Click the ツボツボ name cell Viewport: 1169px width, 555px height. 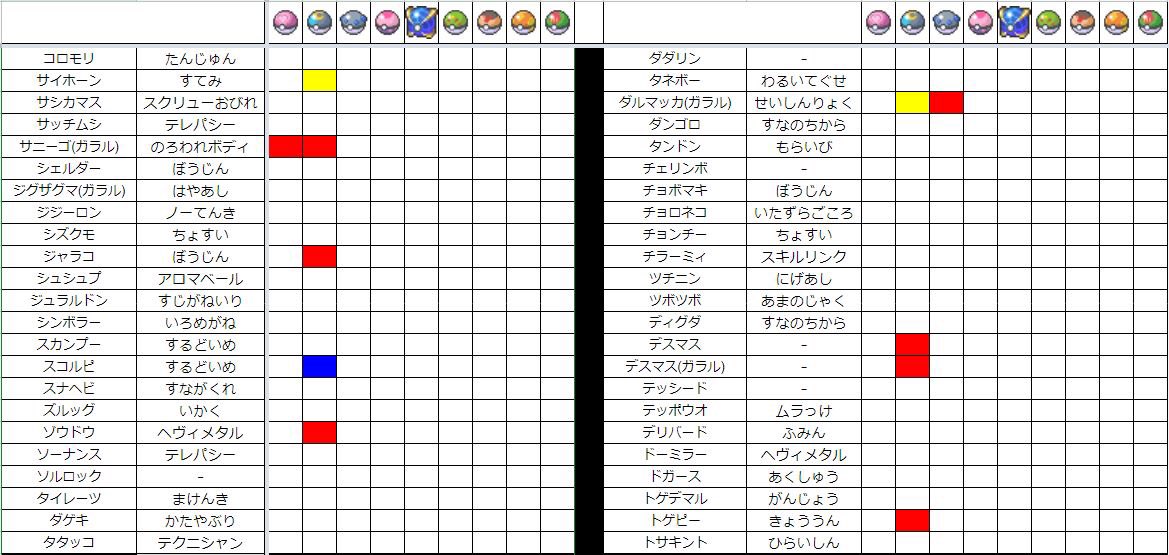[x=675, y=301]
